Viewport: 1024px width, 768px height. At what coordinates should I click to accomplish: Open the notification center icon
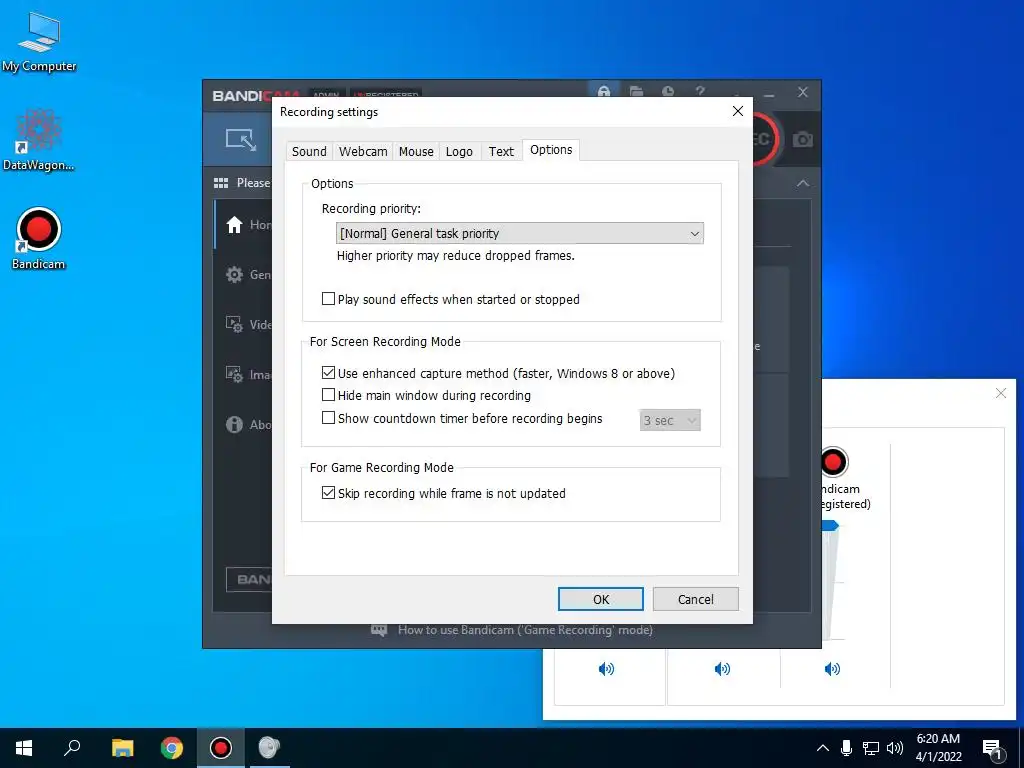tap(991, 749)
